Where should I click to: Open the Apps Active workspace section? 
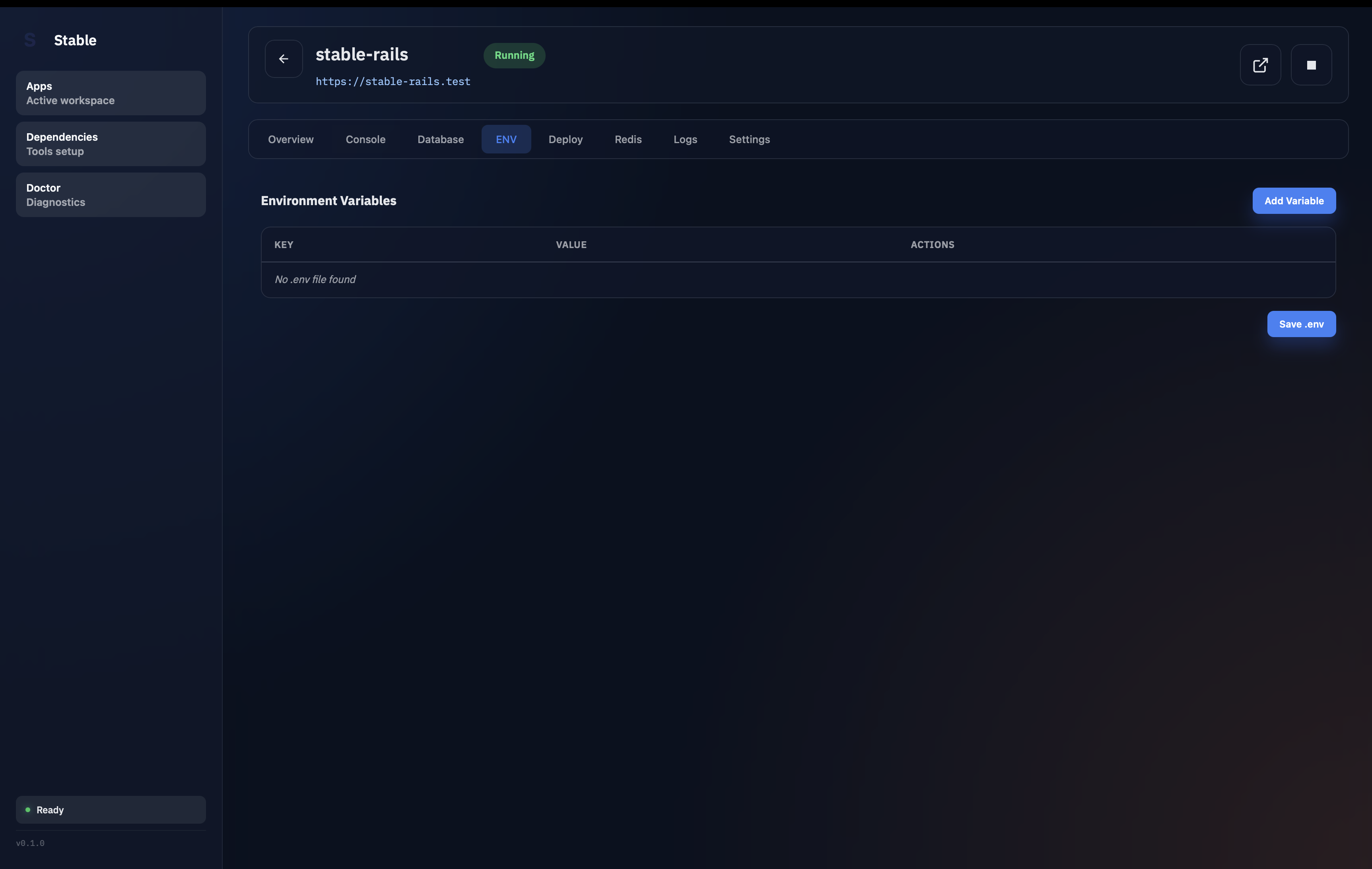[x=111, y=93]
